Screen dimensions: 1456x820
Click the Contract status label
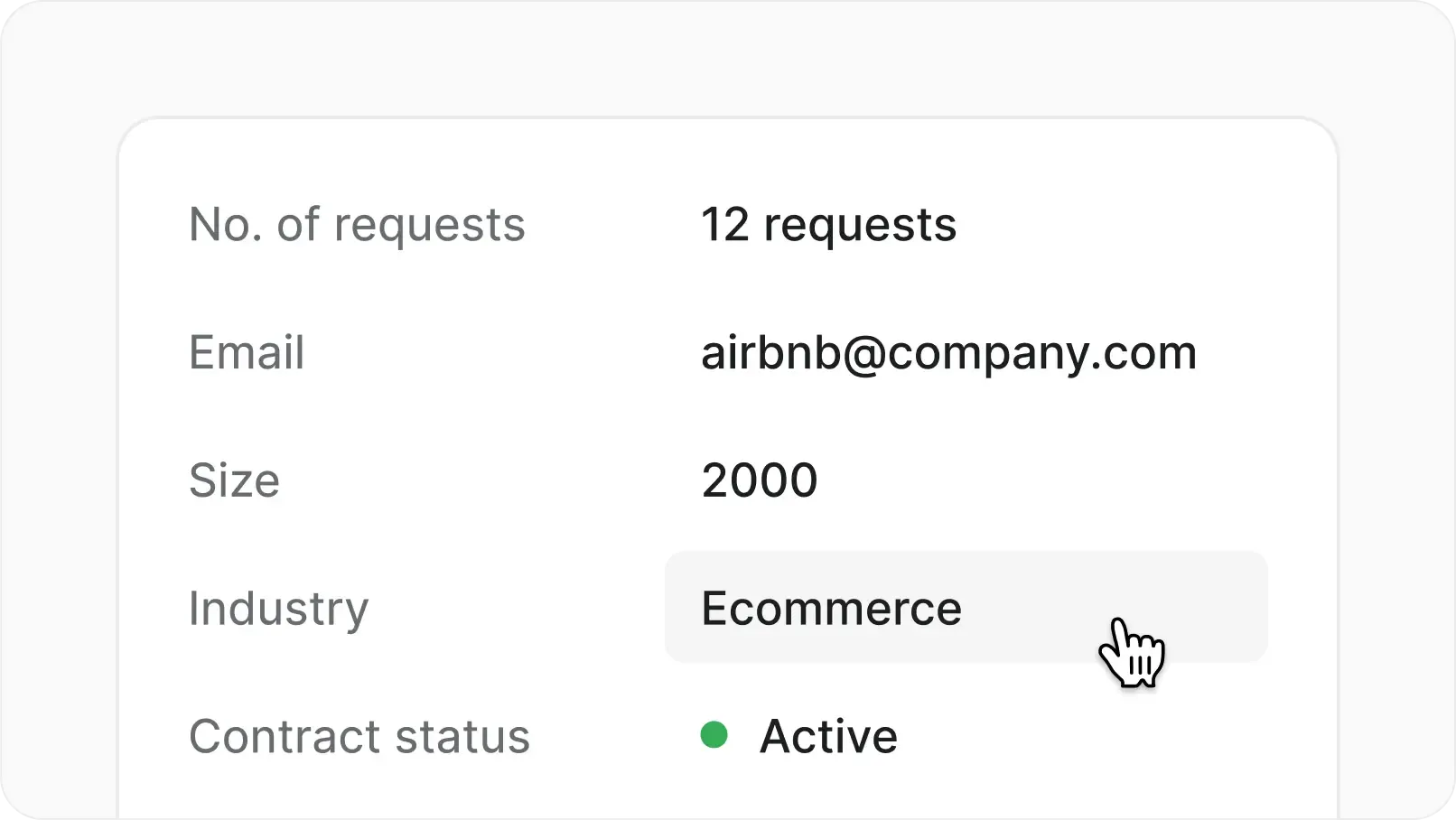[x=359, y=736]
